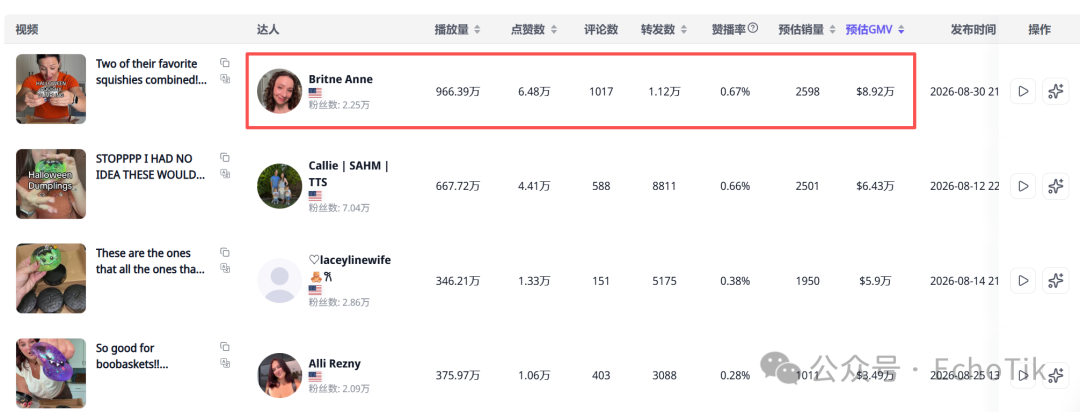Open video titled 'STOPPPP I HAD NO IDEA THESE WOULD'
The height and width of the screenshot is (412, 1080).
[x=150, y=167]
